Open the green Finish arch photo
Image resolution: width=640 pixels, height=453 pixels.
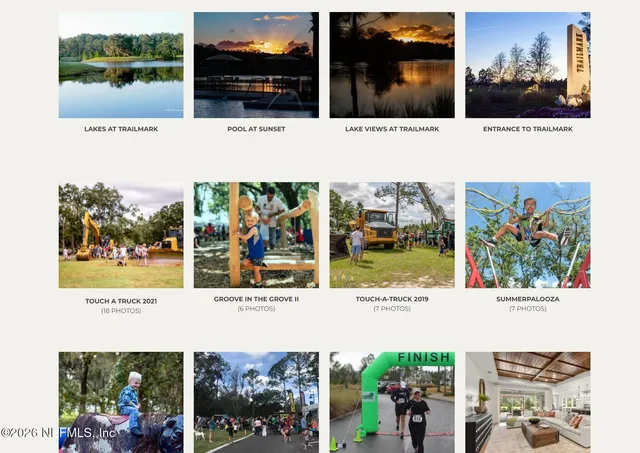392,402
